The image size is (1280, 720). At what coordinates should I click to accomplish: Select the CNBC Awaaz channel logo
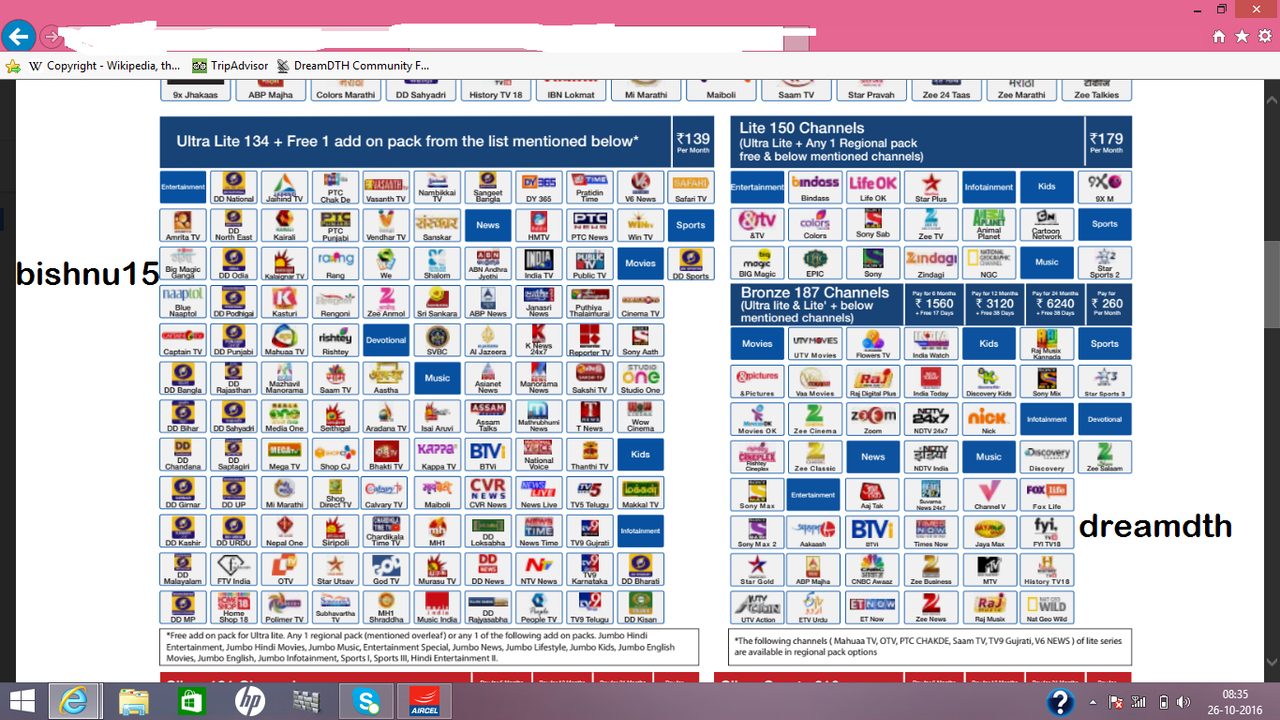tap(873, 570)
